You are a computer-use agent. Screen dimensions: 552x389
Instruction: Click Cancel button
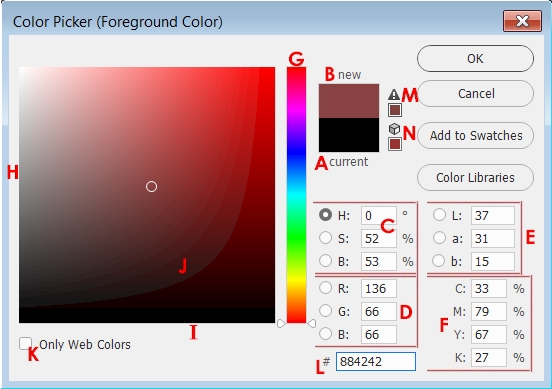(x=475, y=94)
